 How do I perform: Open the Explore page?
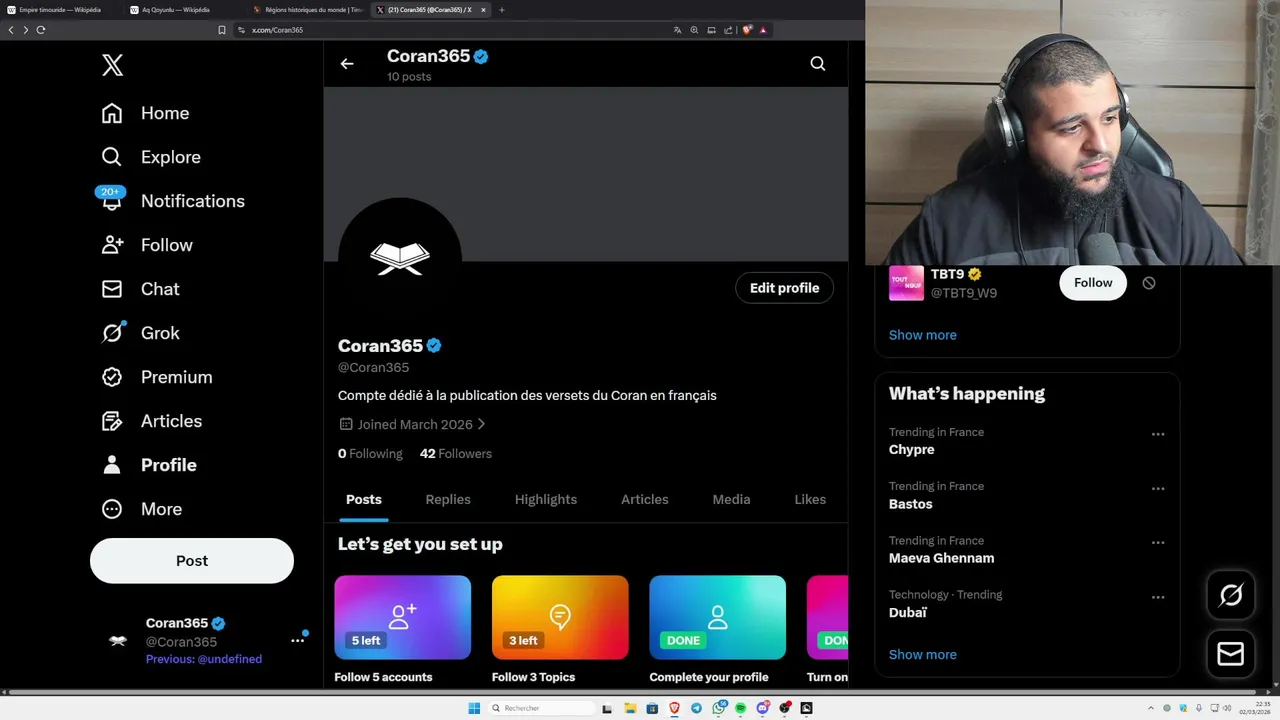click(x=151, y=157)
